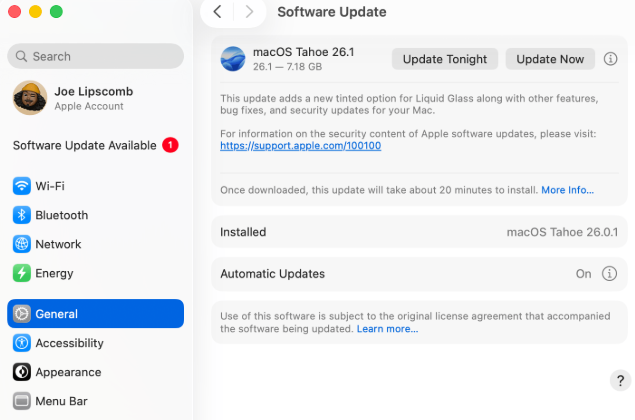The height and width of the screenshot is (420, 635).
Task: Open Energy settings label
Action: coord(54,273)
